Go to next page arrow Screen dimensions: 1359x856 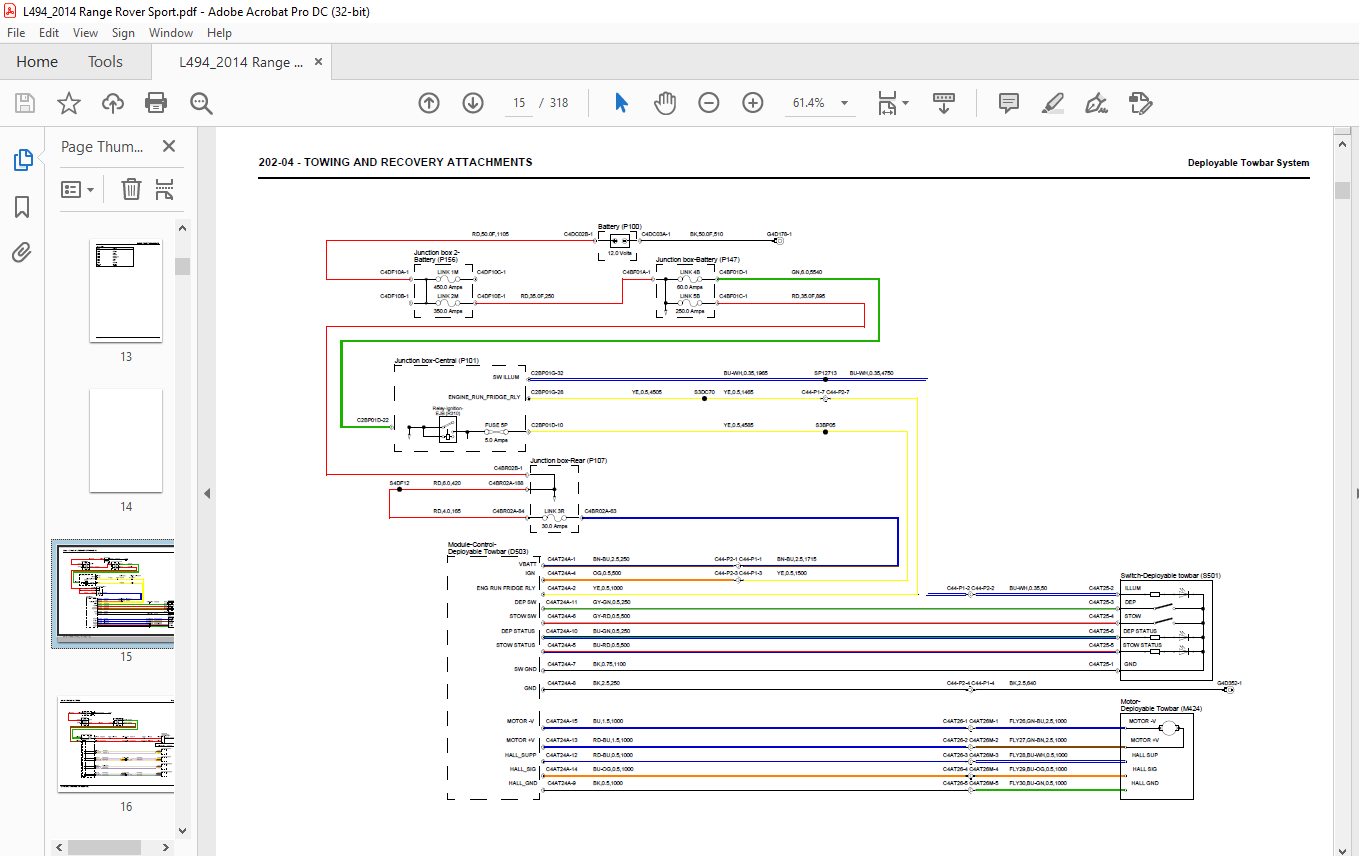click(x=473, y=103)
